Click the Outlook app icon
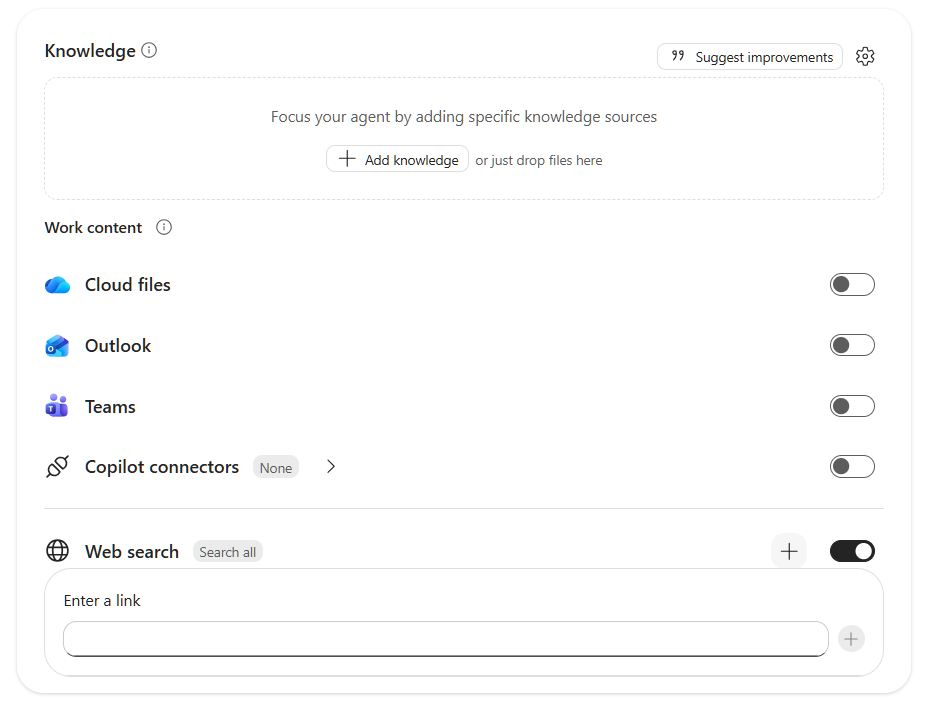This screenshot has height=713, width=934. pos(57,345)
